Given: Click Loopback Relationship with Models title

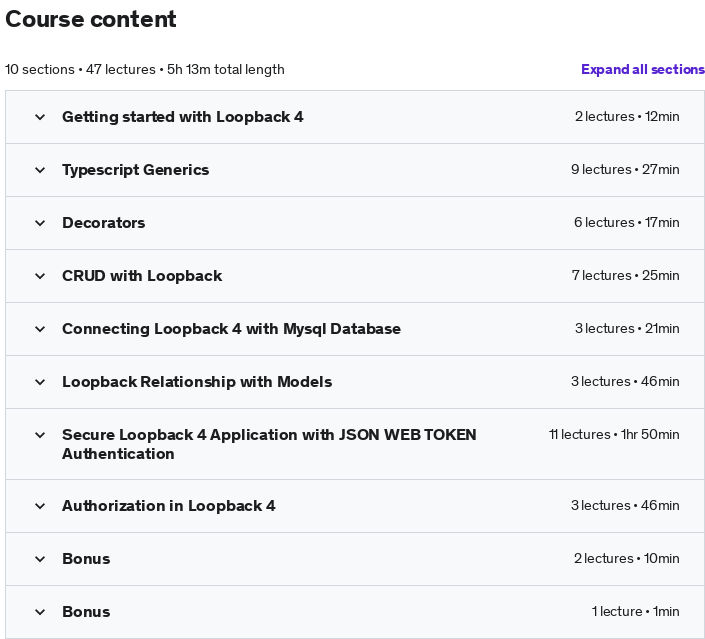Looking at the screenshot, I should pyautogui.click(x=197, y=382).
